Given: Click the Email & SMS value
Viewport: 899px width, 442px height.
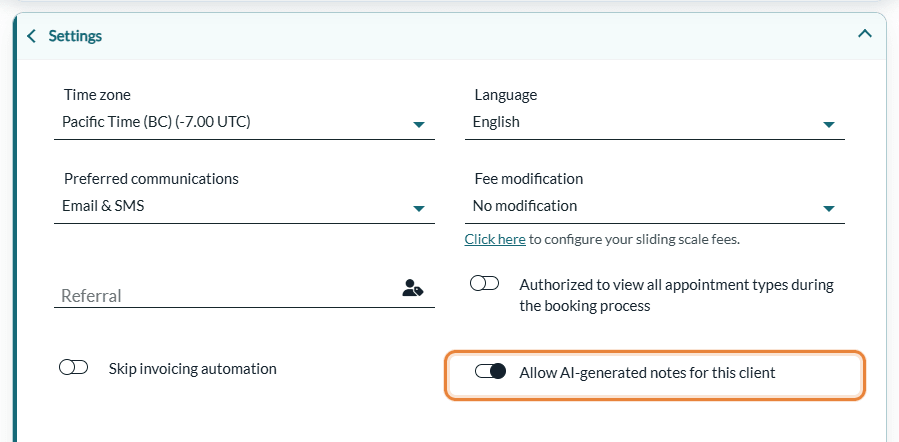Looking at the screenshot, I should tap(103, 206).
